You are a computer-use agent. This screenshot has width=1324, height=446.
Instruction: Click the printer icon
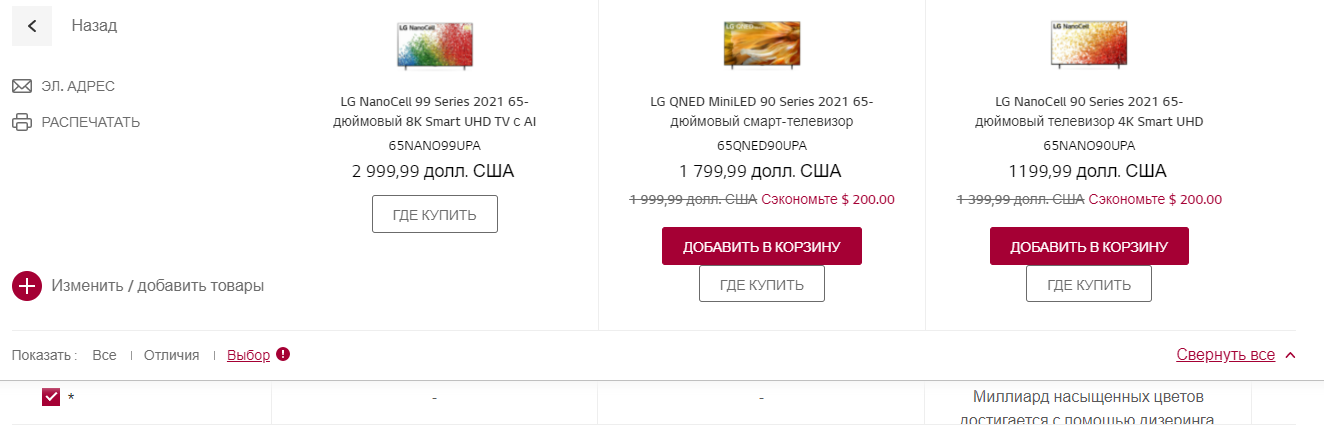pos(22,122)
